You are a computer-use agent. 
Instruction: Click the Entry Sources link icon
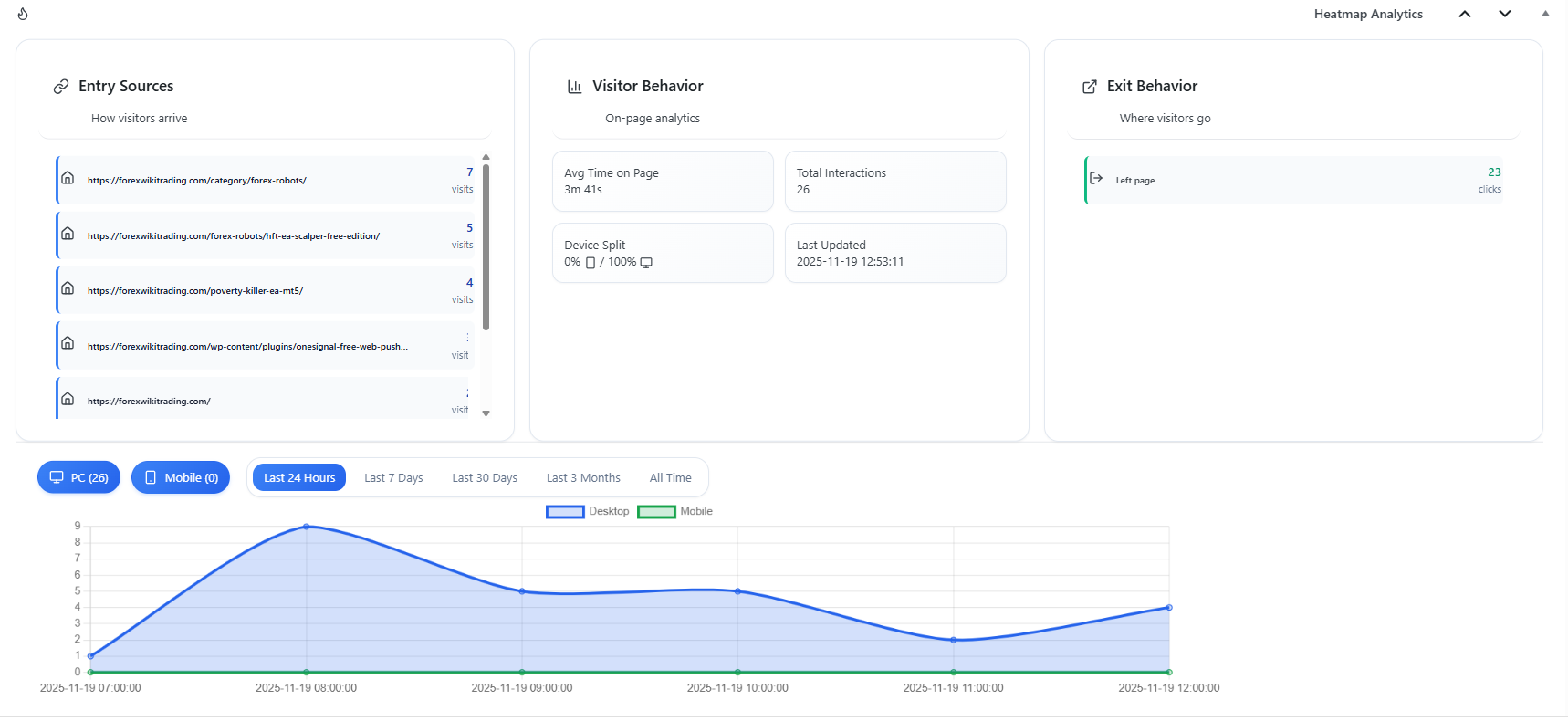(60, 86)
